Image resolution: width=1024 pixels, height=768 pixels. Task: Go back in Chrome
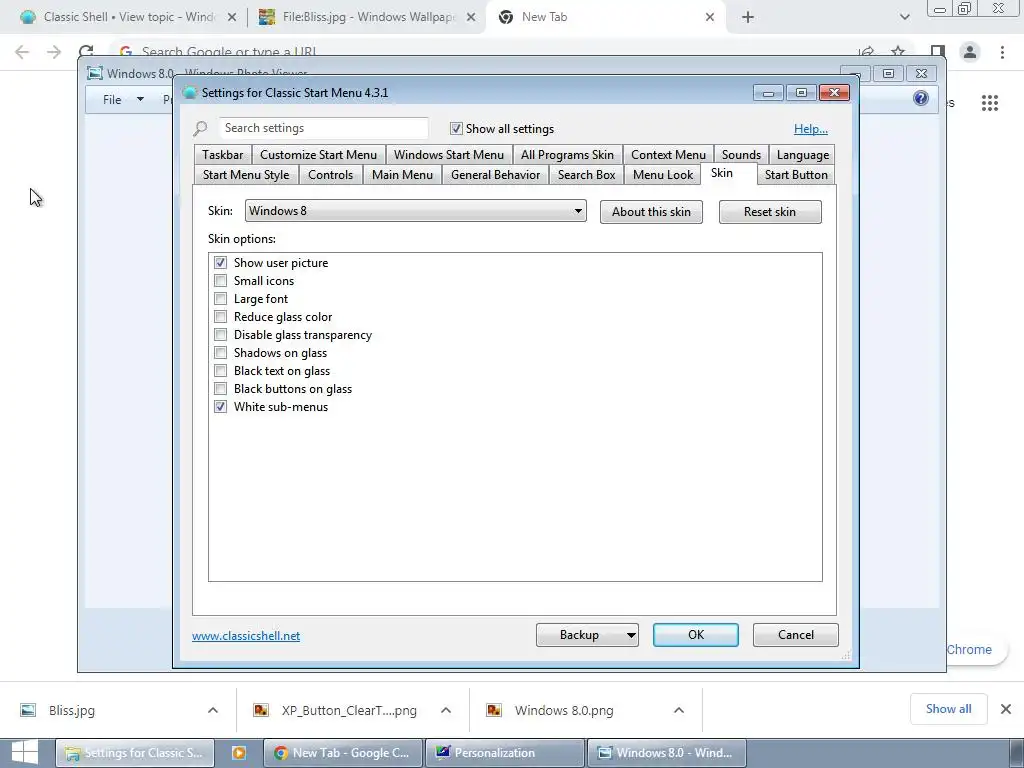pyautogui.click(x=22, y=52)
